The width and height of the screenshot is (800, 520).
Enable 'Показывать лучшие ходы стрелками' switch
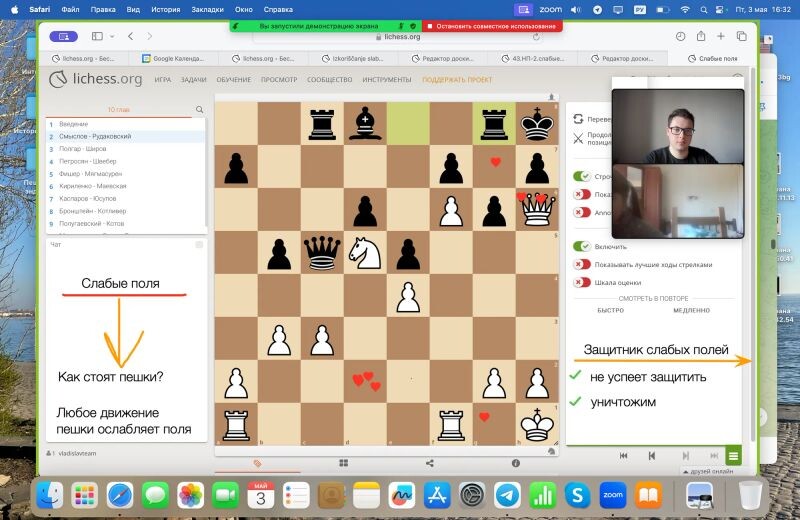click(581, 264)
